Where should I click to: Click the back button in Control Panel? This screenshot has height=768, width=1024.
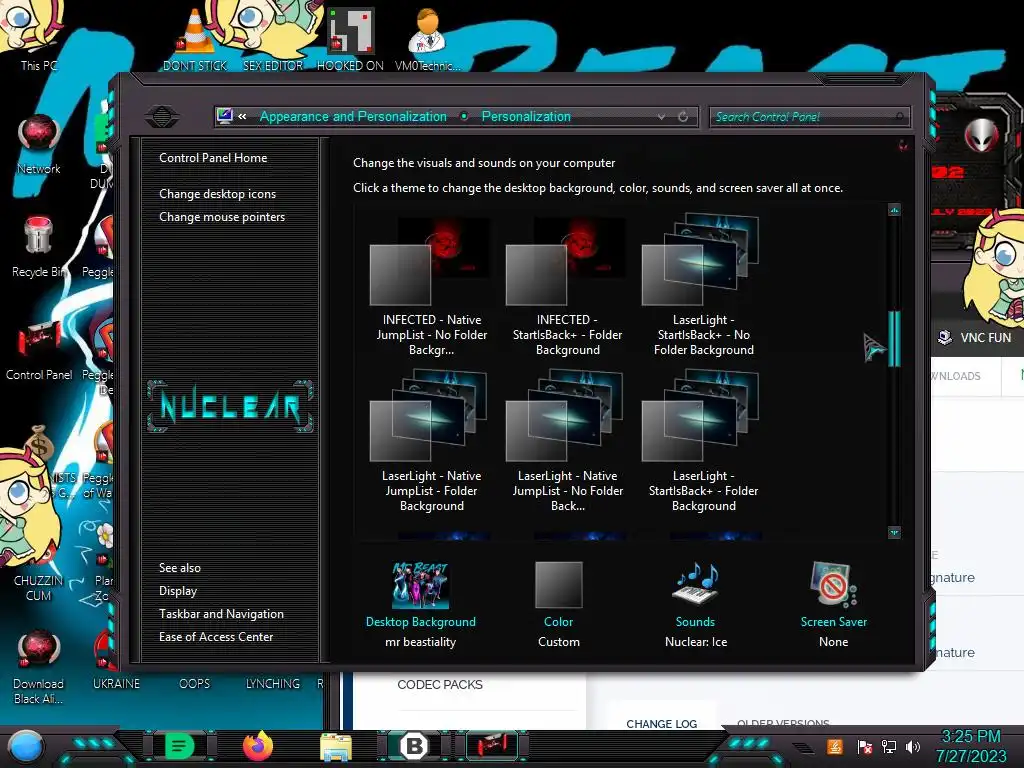162,117
